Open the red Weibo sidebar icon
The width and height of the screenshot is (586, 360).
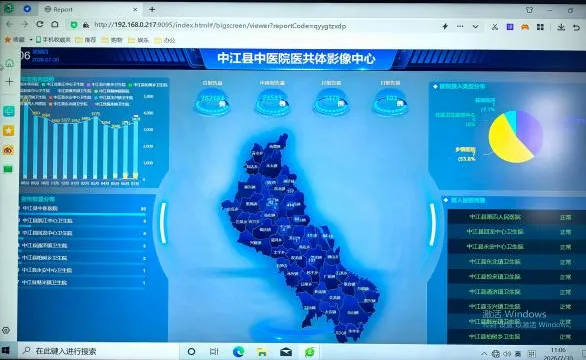tap(8, 150)
